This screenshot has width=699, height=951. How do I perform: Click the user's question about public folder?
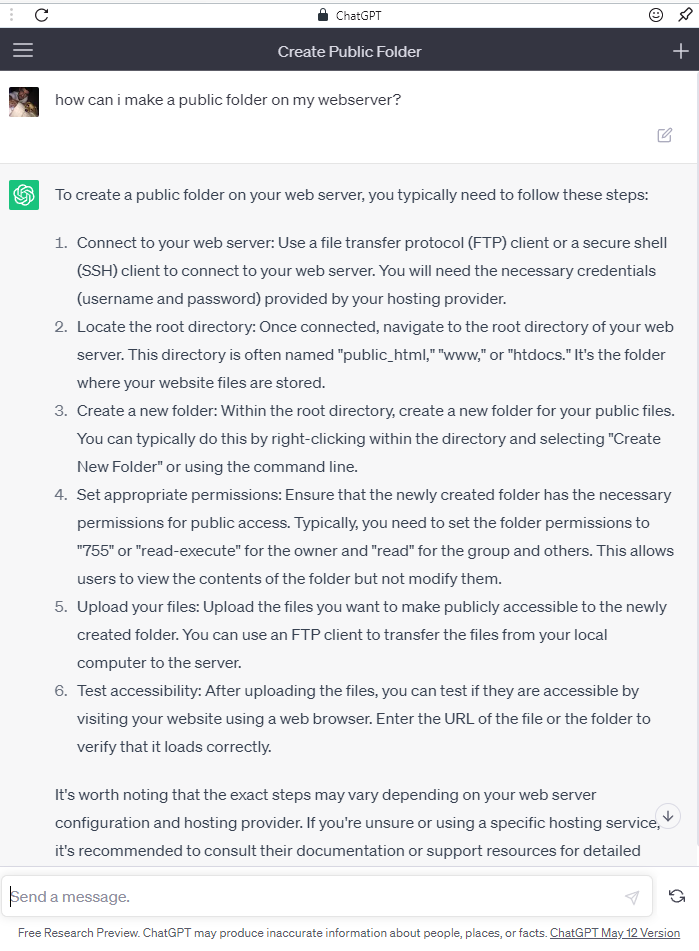coord(228,100)
